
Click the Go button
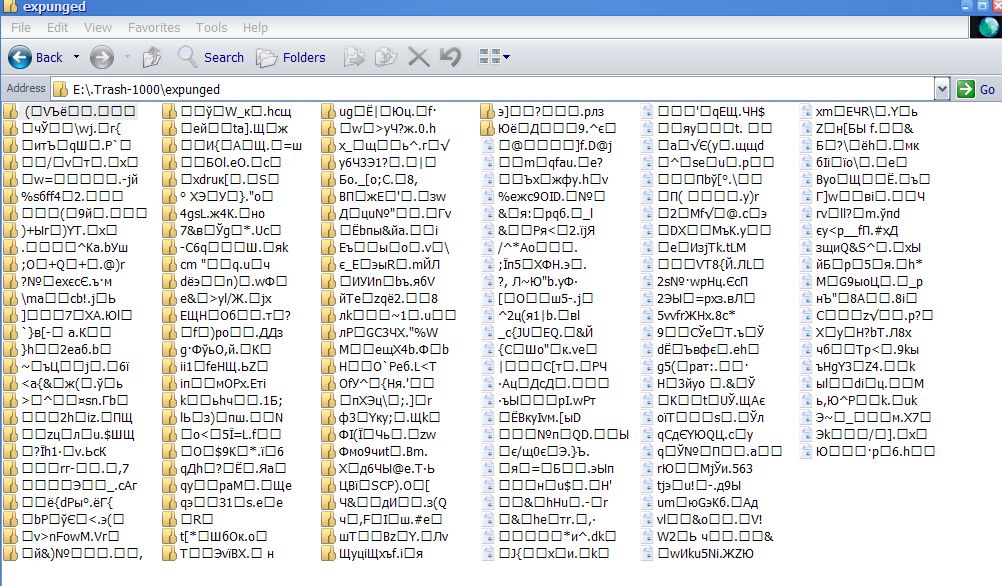point(976,89)
